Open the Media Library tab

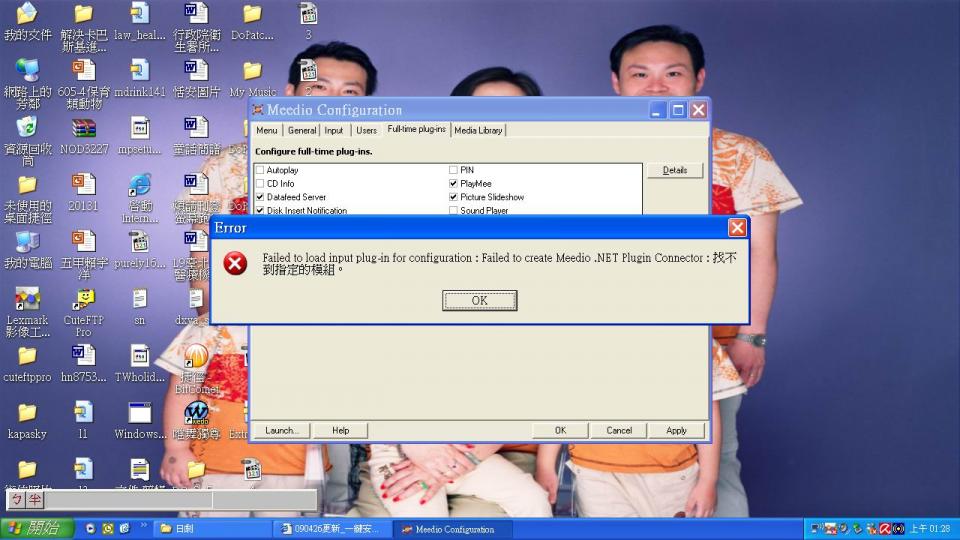click(478, 130)
